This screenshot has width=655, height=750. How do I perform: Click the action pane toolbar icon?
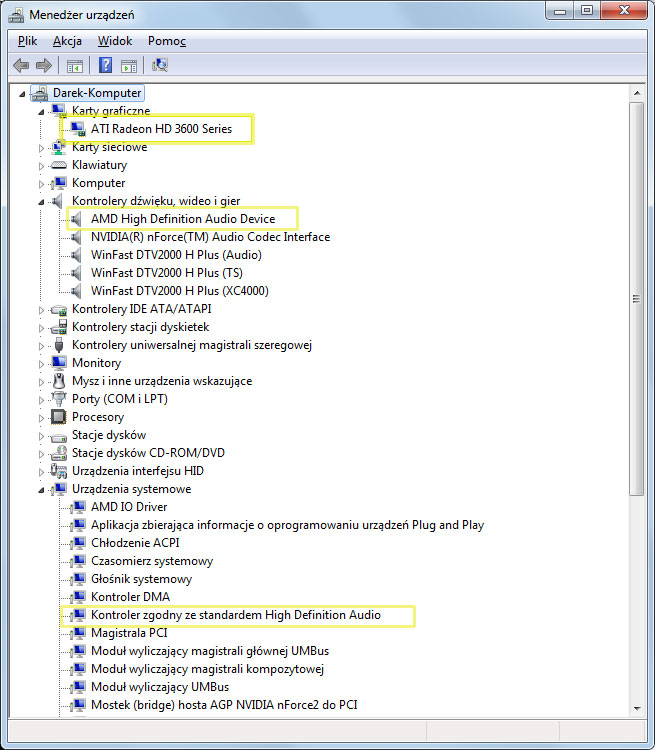click(x=129, y=66)
